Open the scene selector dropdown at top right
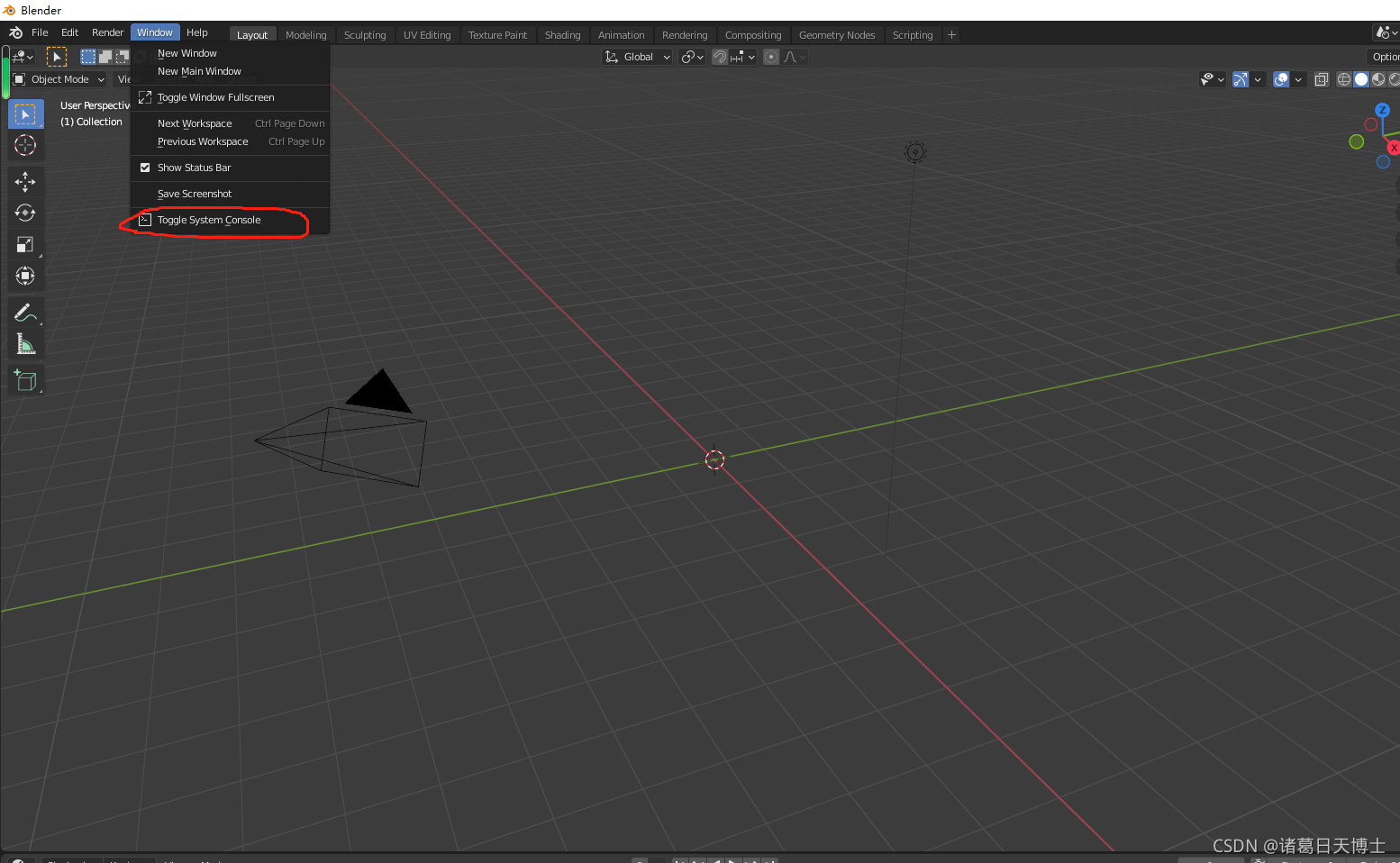The height and width of the screenshot is (863, 1400). click(1386, 32)
